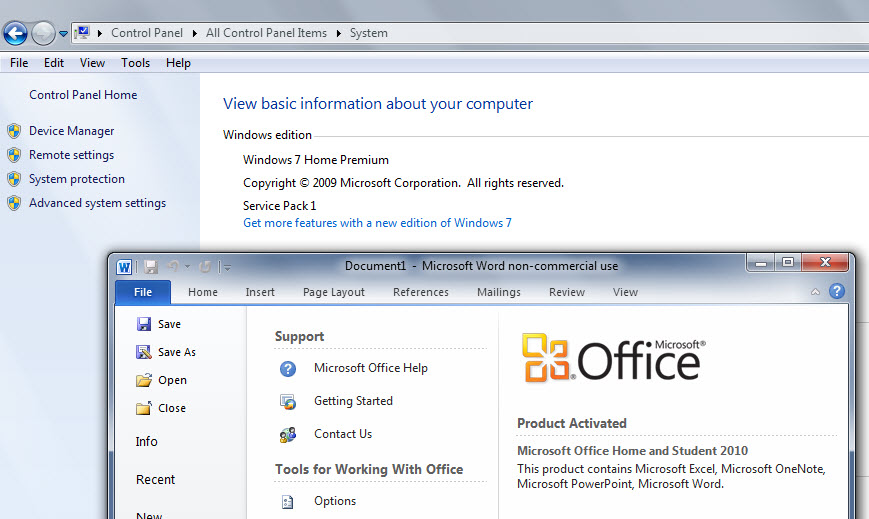
Task: Open Undo history dropdown arrow in Word
Action: [x=187, y=267]
